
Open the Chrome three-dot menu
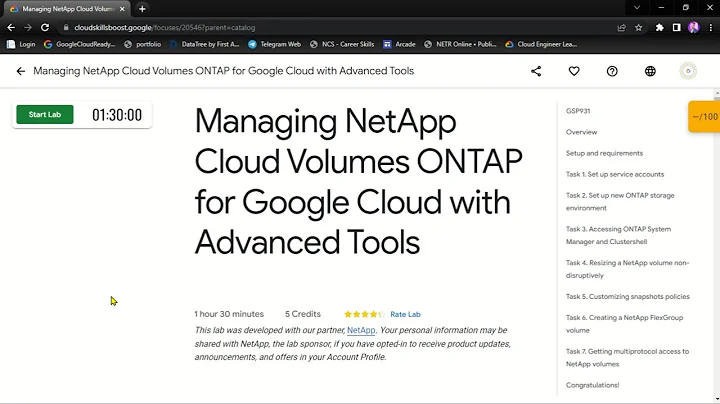(711, 28)
